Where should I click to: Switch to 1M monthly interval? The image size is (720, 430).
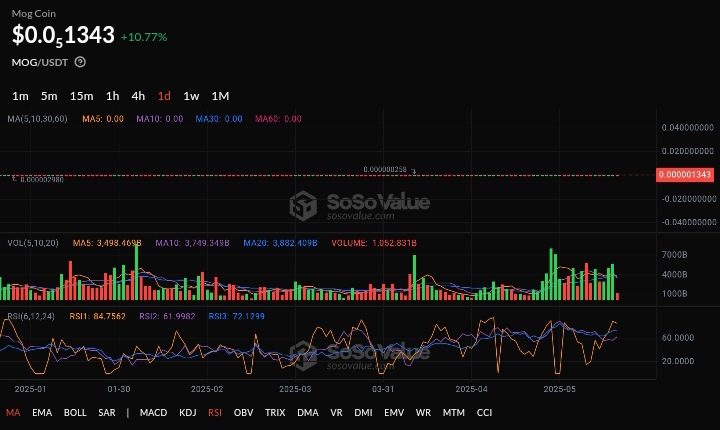click(x=220, y=96)
